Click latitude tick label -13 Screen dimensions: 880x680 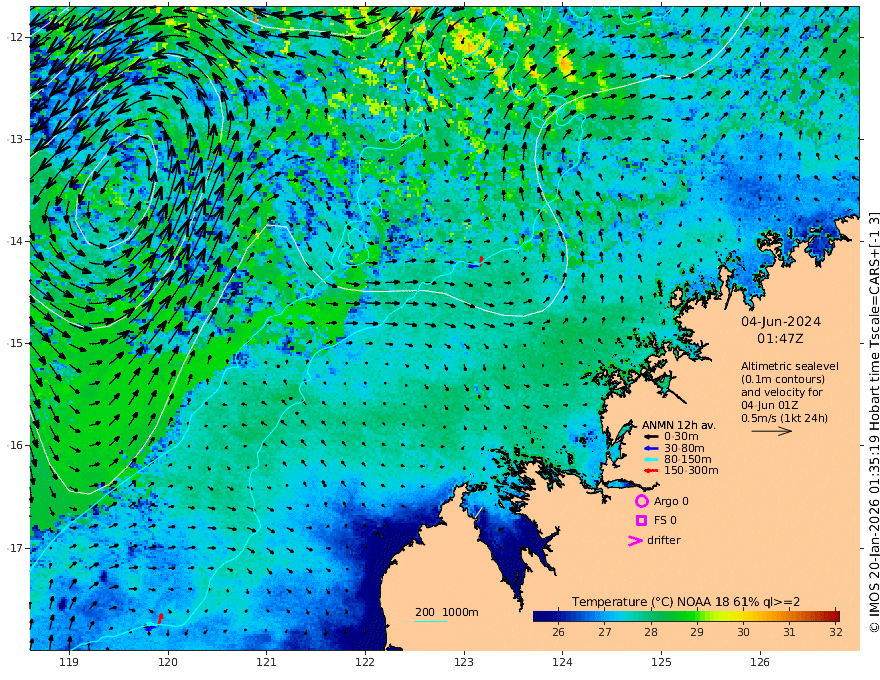pyautogui.click(x=14, y=139)
